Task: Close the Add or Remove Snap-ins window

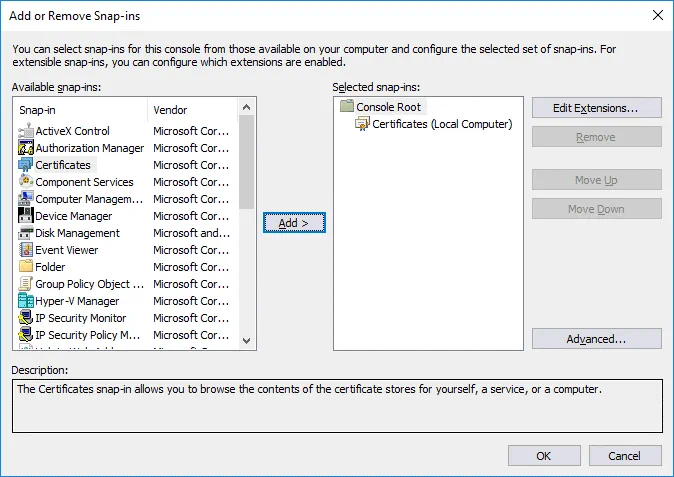Action: click(657, 15)
